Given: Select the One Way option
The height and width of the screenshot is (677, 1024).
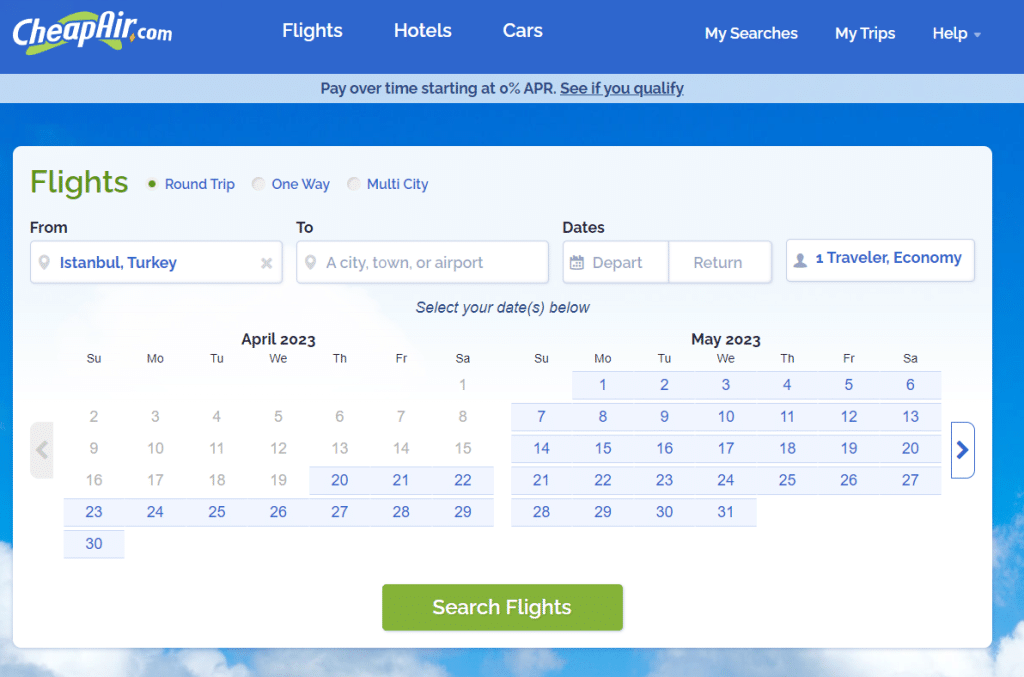Looking at the screenshot, I should point(291,184).
